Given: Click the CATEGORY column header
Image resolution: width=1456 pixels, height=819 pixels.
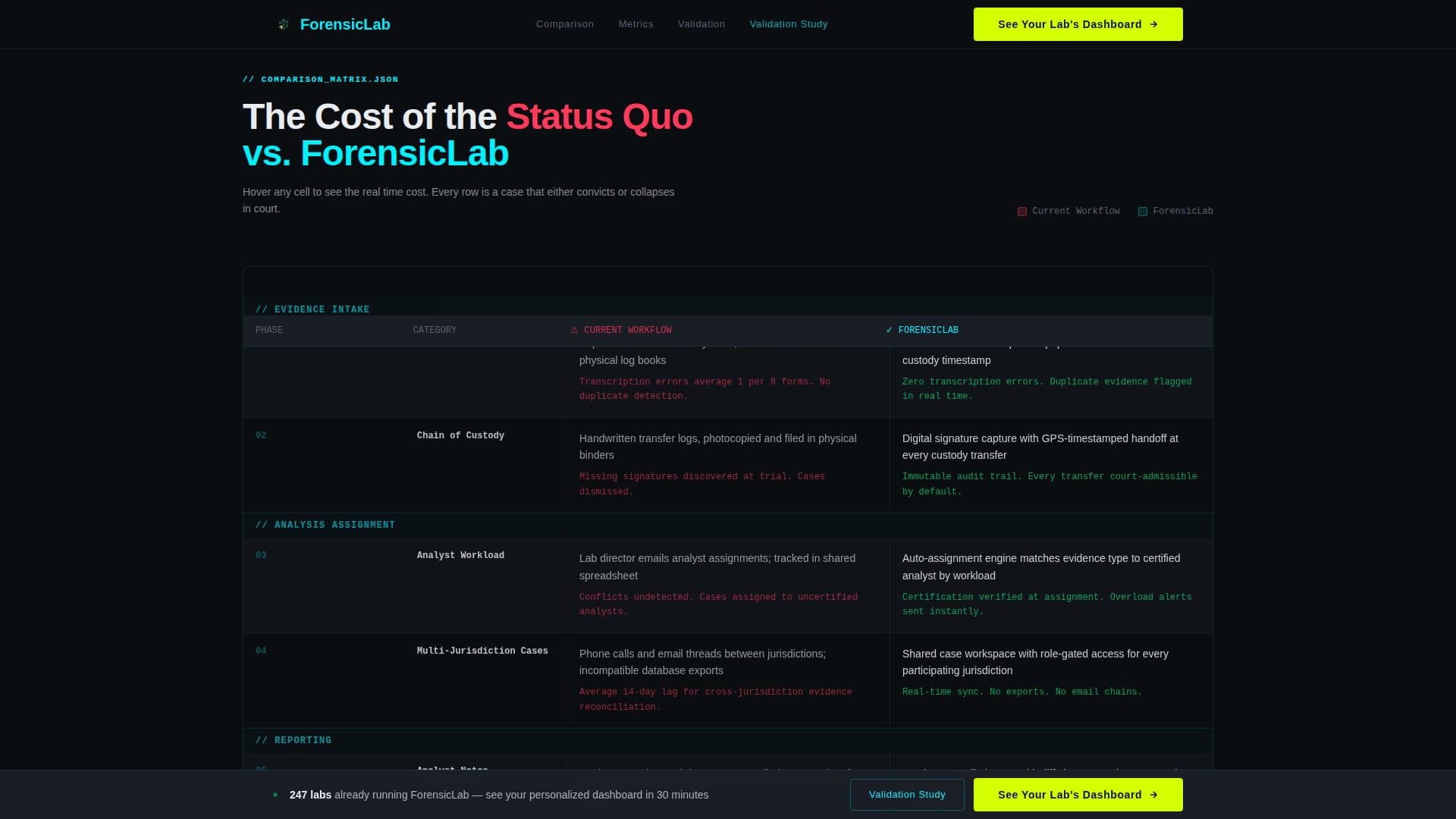Looking at the screenshot, I should pyautogui.click(x=435, y=330).
